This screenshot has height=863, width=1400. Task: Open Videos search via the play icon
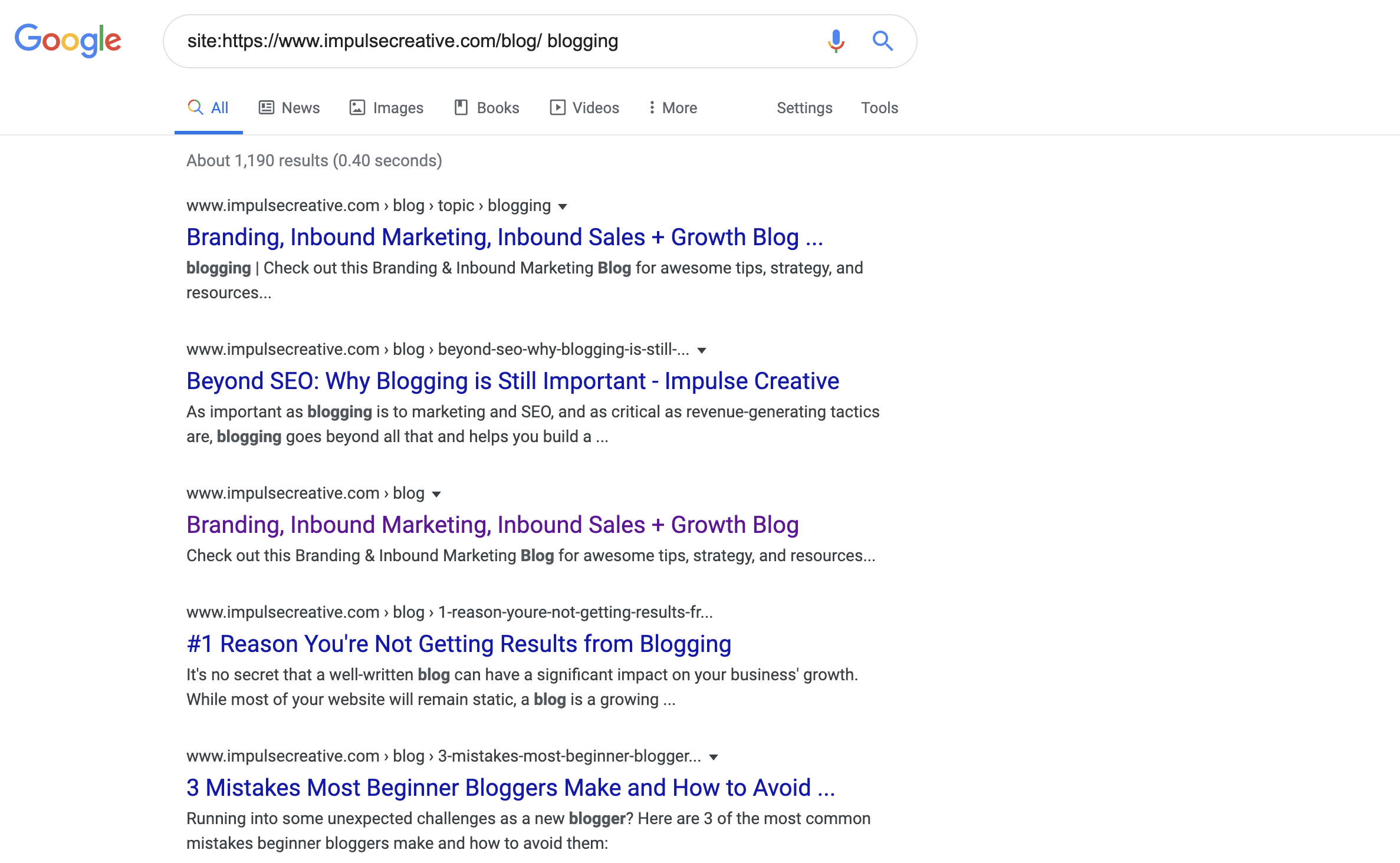click(x=557, y=107)
